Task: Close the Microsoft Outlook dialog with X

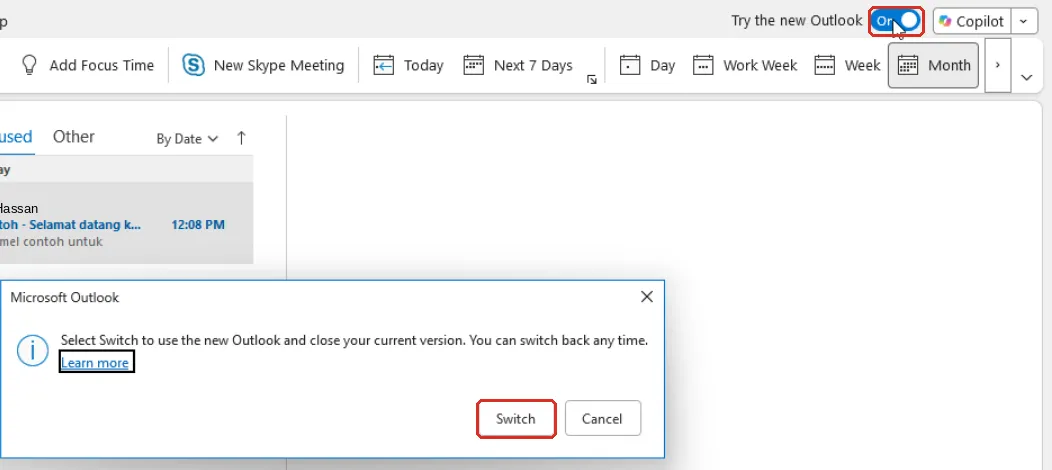Action: coord(647,296)
